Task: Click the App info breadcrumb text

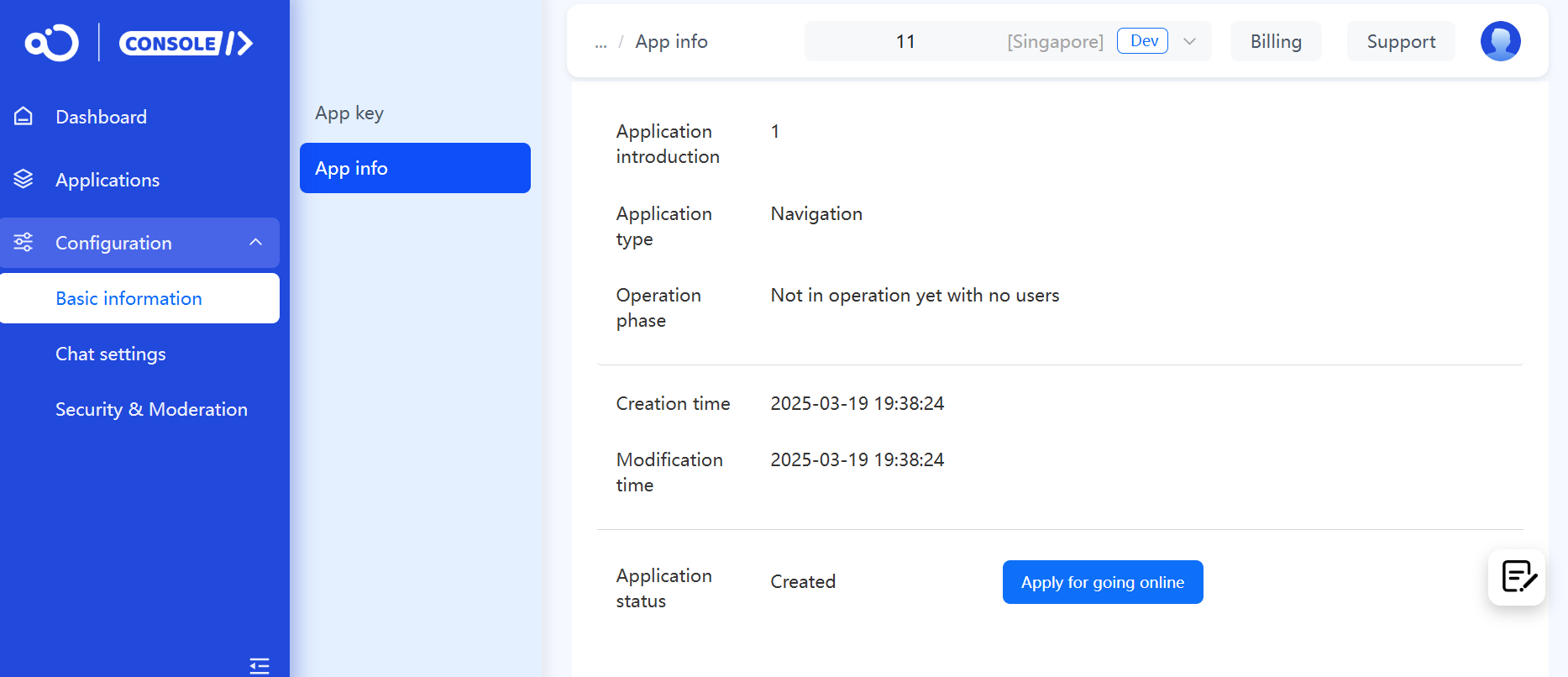Action: pyautogui.click(x=671, y=41)
